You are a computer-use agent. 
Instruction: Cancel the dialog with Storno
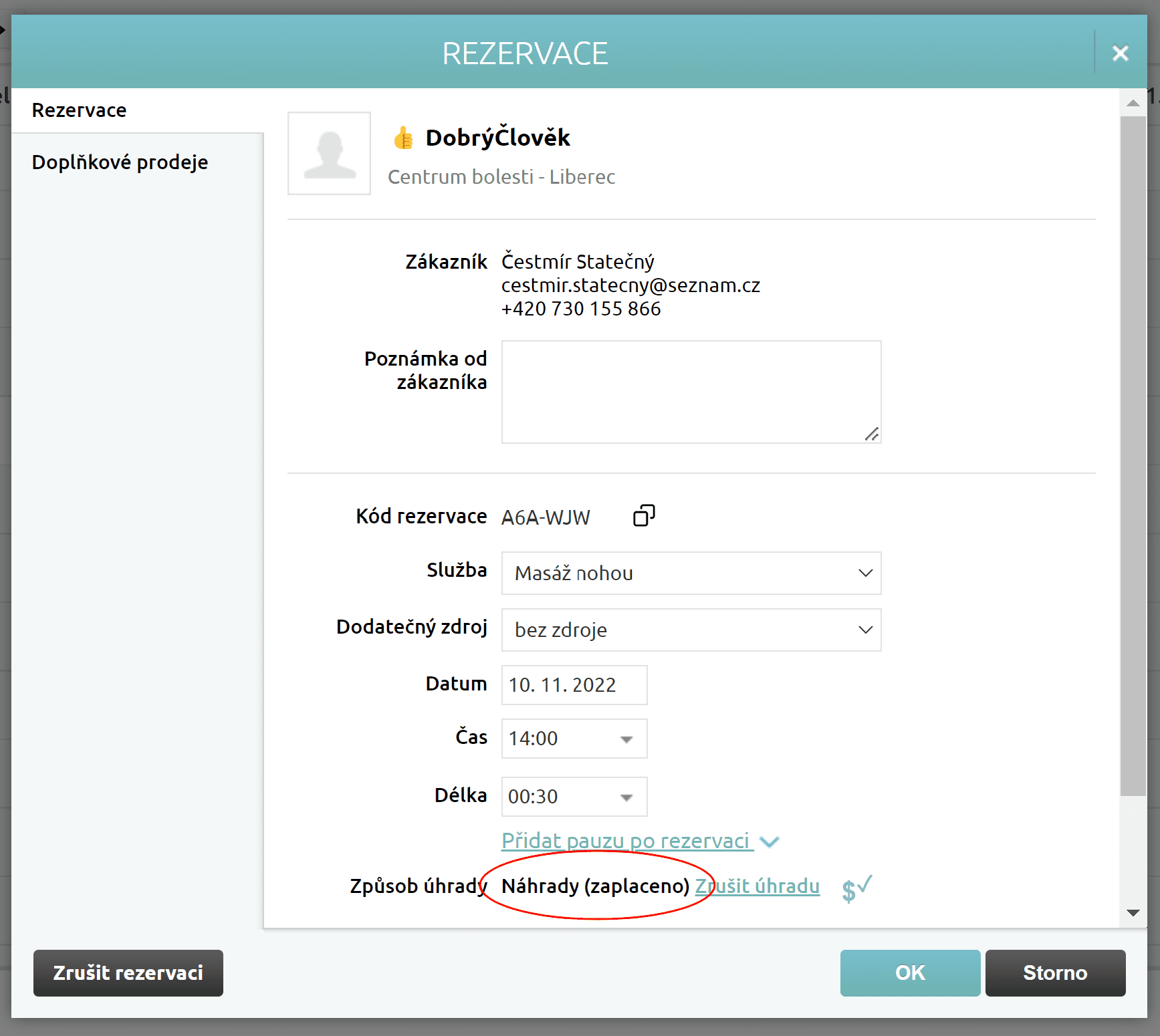1055,973
